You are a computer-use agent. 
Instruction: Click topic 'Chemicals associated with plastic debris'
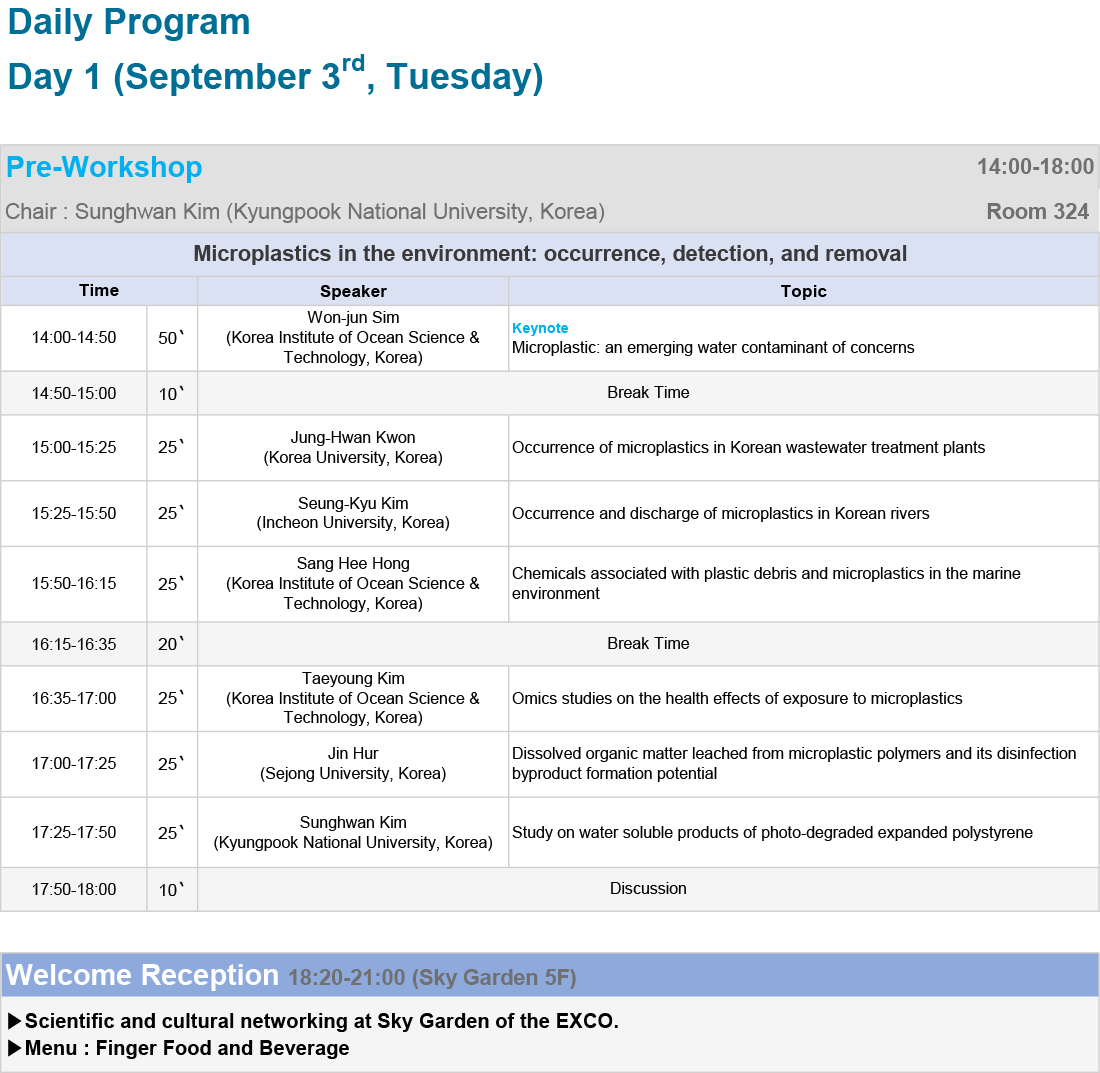pos(766,583)
